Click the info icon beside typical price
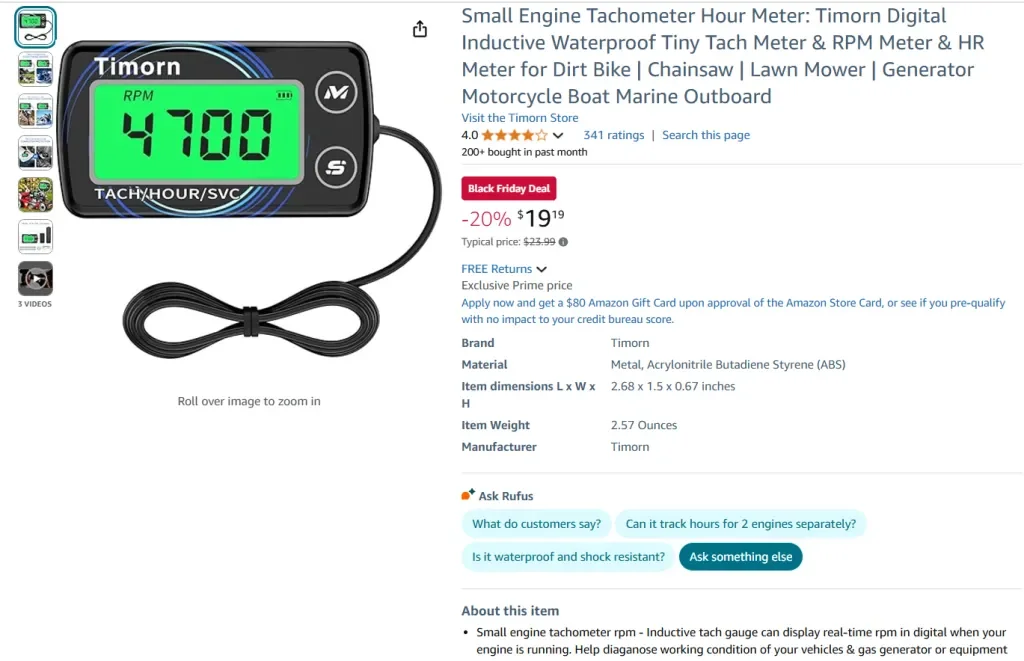Image resolution: width=1024 pixels, height=661 pixels. pyautogui.click(x=564, y=242)
